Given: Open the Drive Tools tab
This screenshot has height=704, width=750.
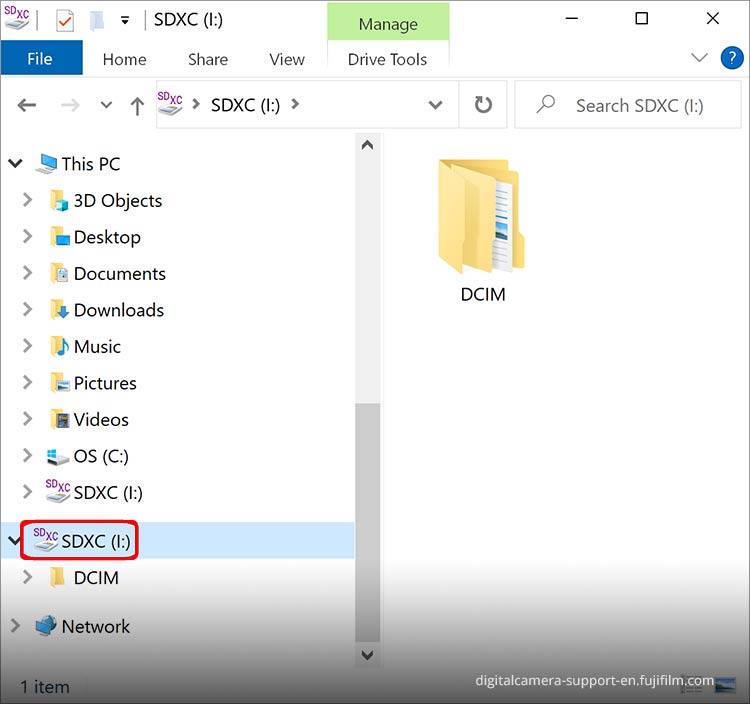Looking at the screenshot, I should pos(387,59).
